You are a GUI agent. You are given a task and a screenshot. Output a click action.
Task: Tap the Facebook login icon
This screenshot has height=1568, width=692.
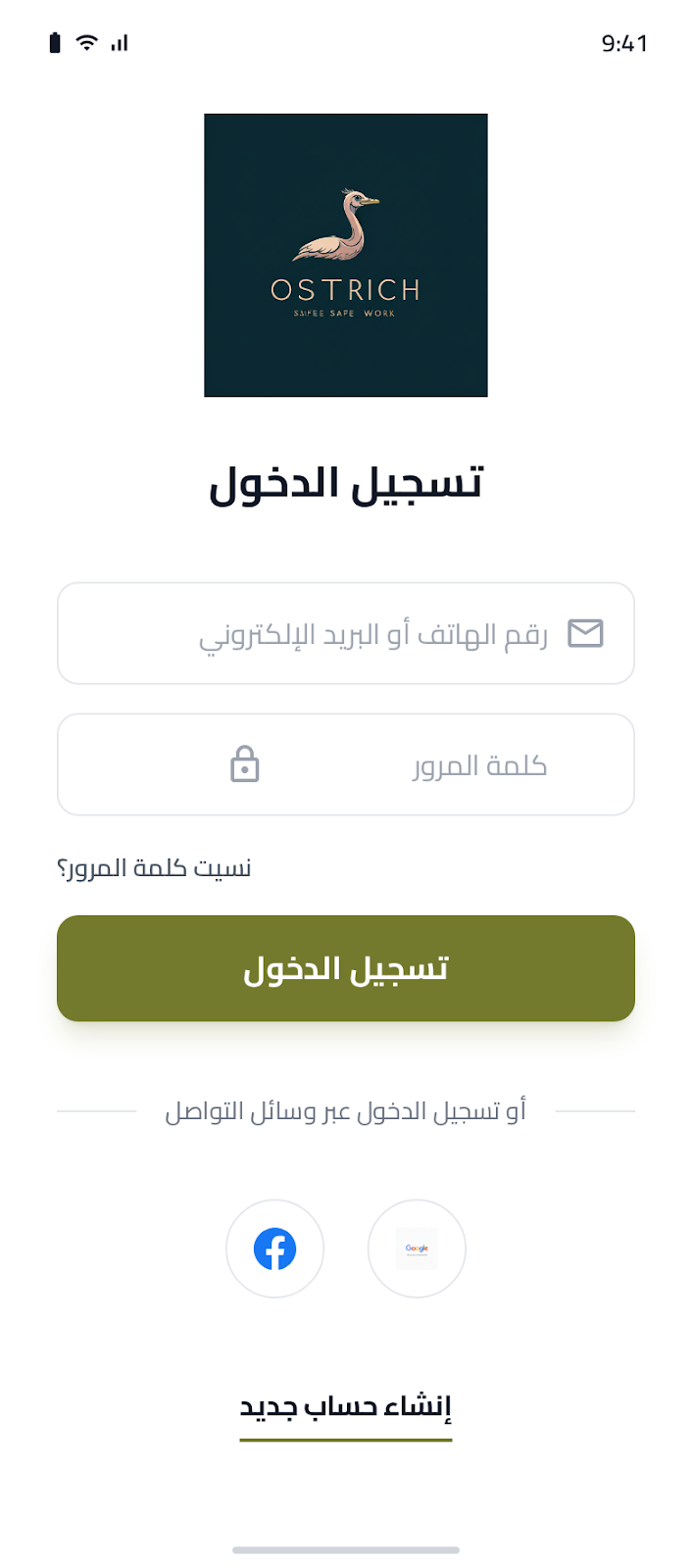pyautogui.click(x=274, y=1249)
